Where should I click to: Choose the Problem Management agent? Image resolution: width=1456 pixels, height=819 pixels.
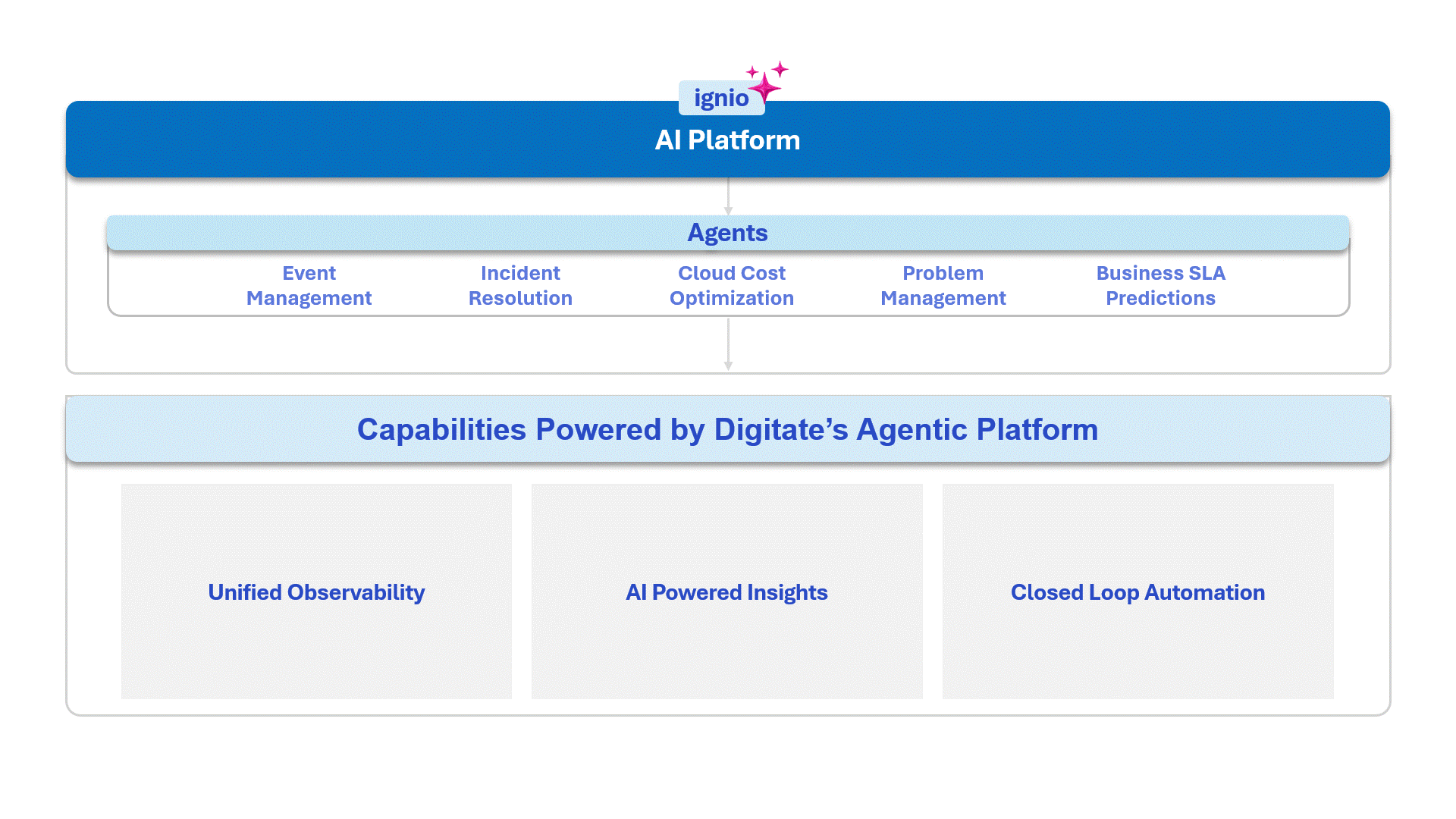click(x=943, y=285)
